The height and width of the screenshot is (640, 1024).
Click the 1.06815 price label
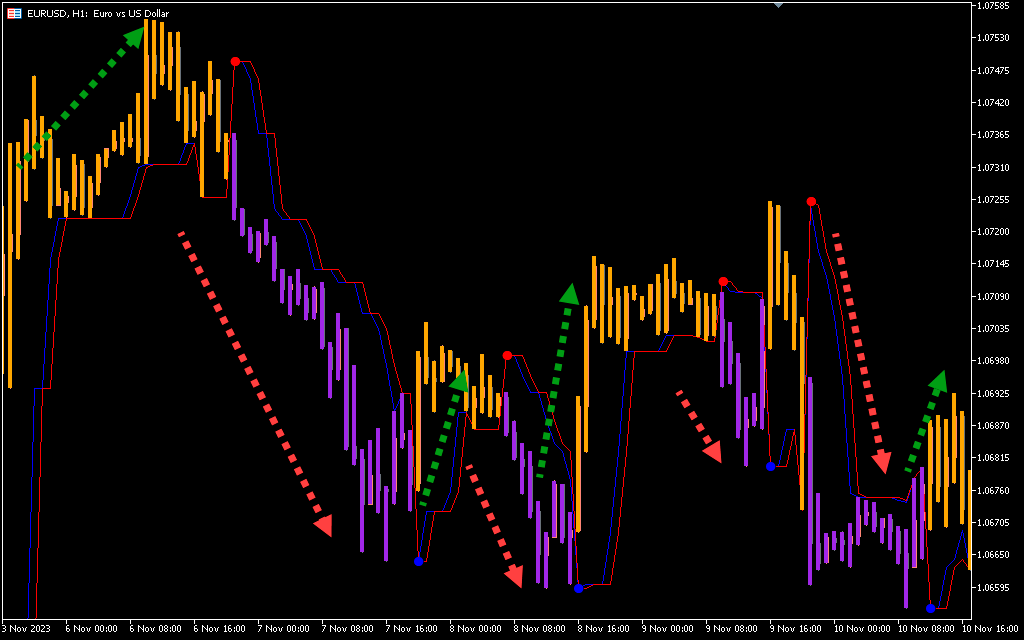[x=995, y=458]
